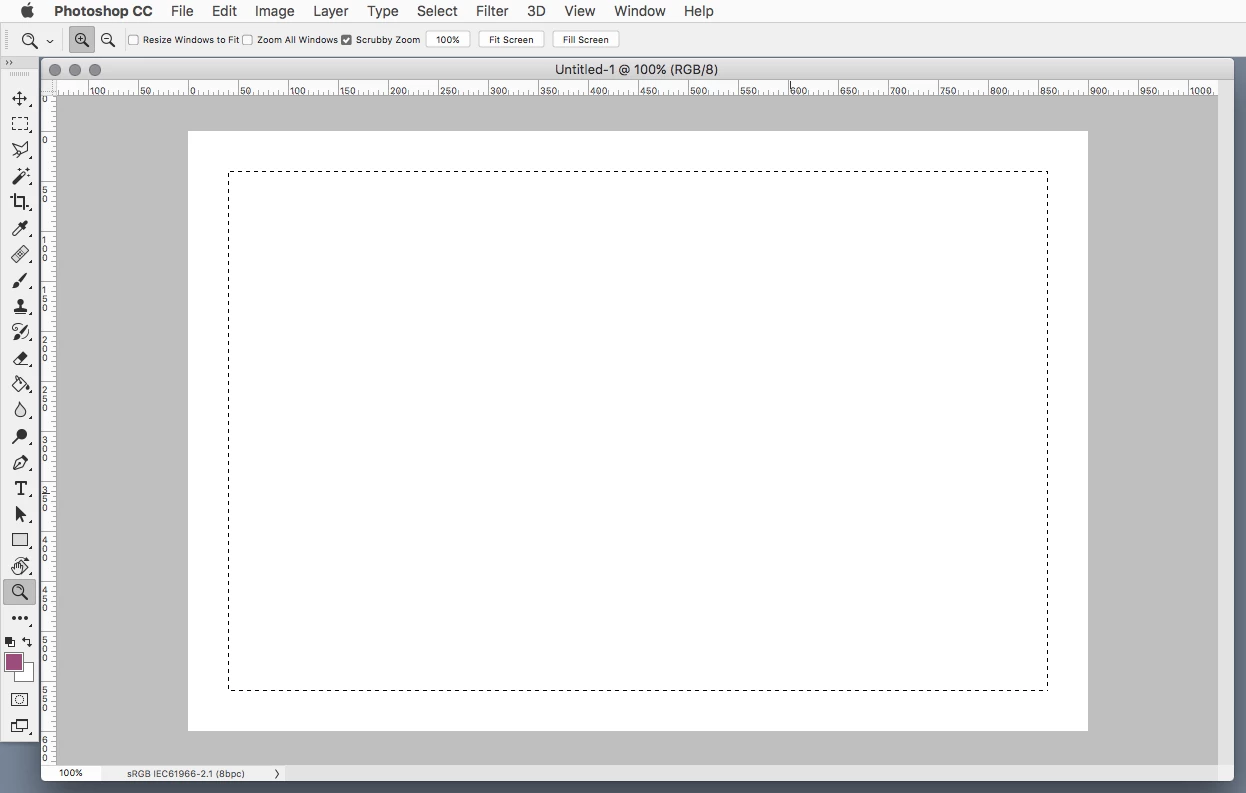The height and width of the screenshot is (793, 1246).
Task: Enable Resize Windows to Fit checkbox
Action: [x=134, y=40]
